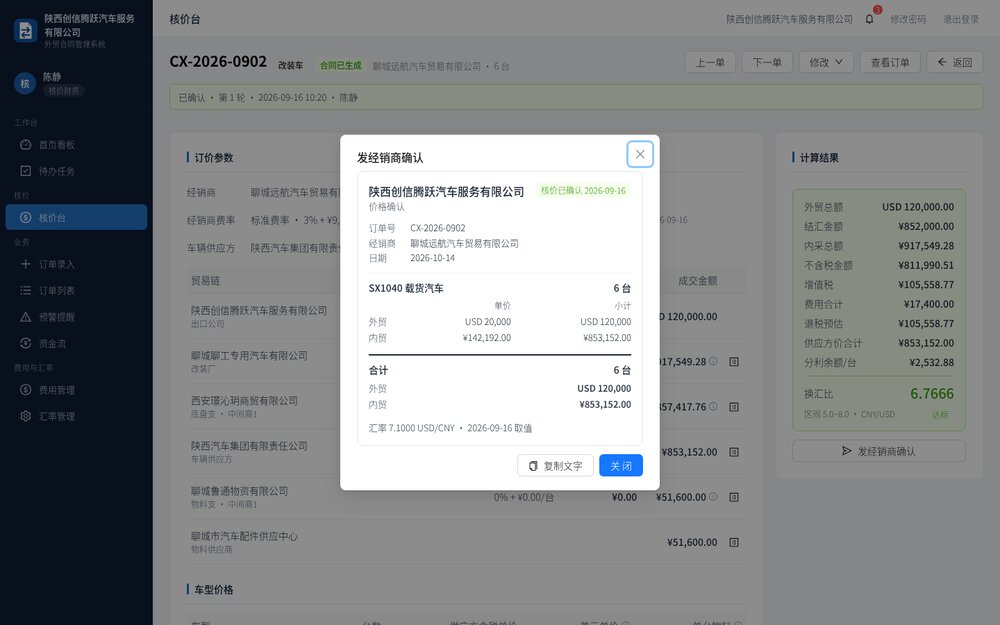Open 订单录入 in the sidebar
1000x625 pixels.
coord(76,264)
